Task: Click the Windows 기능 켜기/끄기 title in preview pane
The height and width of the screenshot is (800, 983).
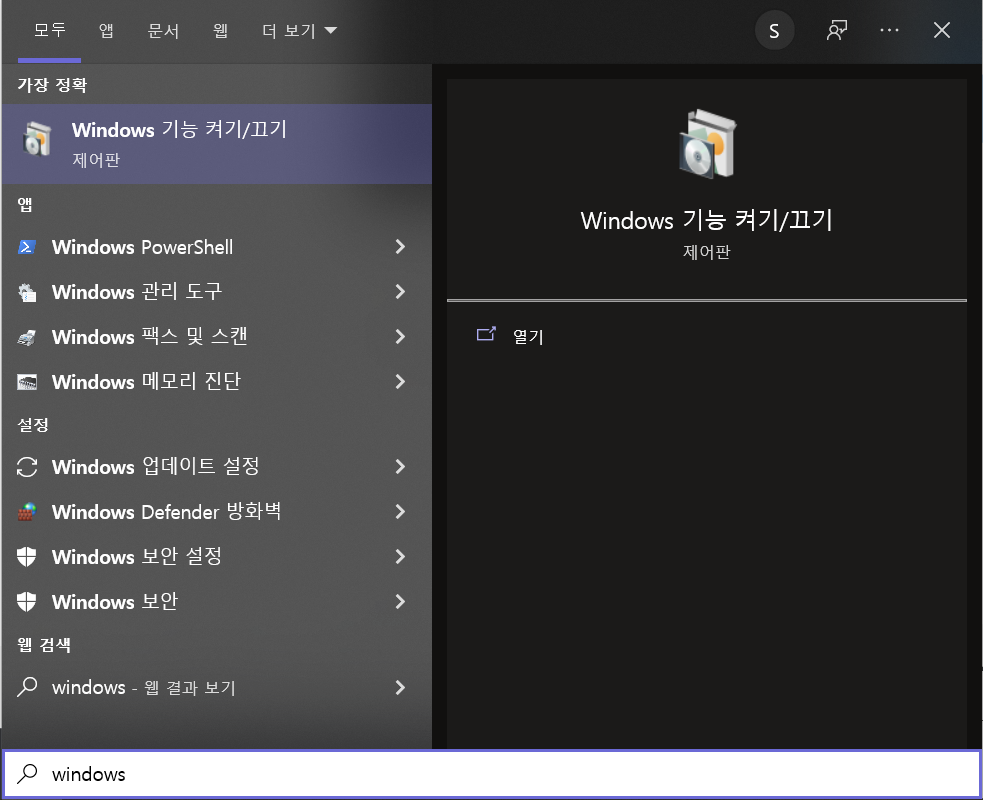Action: [x=707, y=221]
